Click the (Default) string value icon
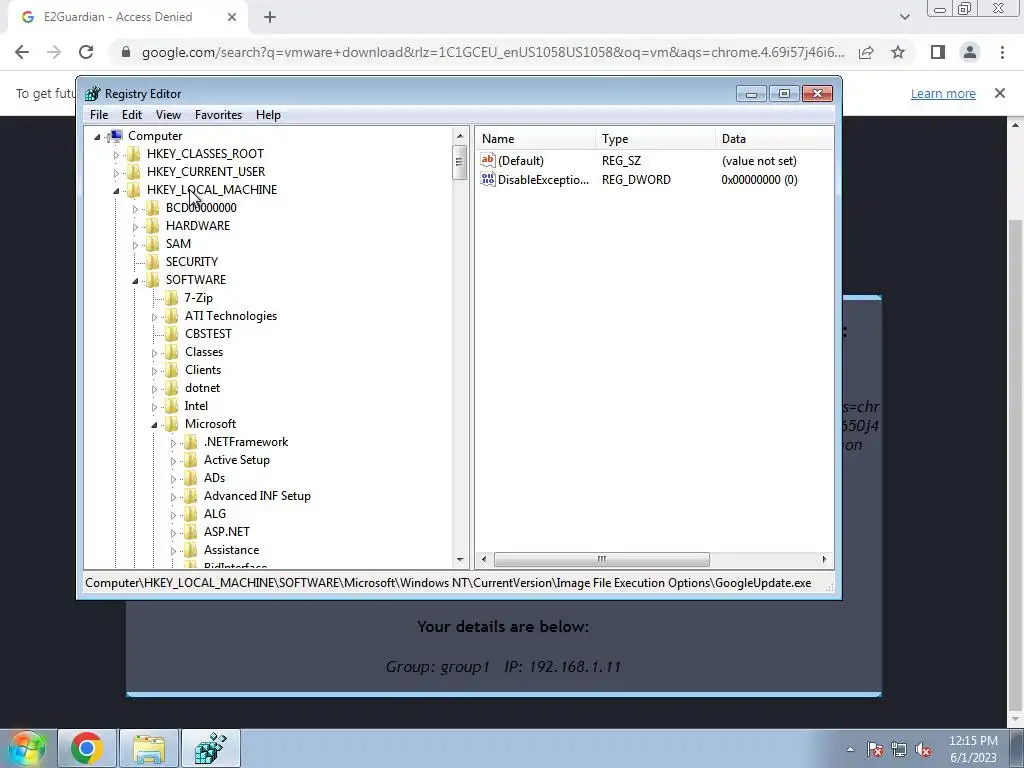The width and height of the screenshot is (1024, 768). 488,160
